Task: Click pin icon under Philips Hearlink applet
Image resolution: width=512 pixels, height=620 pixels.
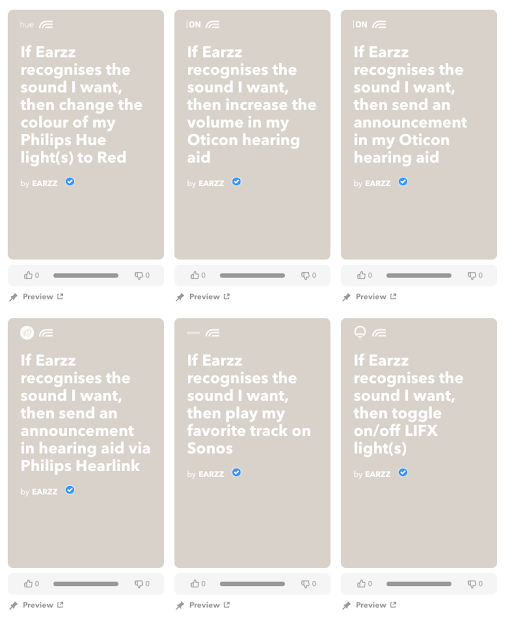Action: click(13, 605)
